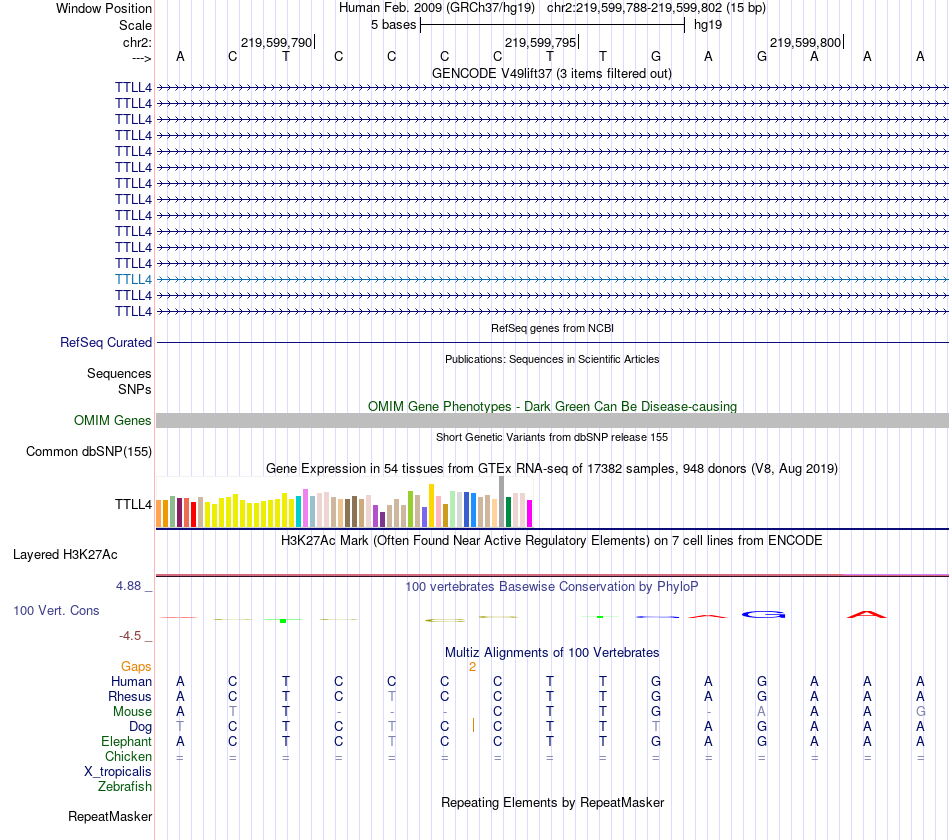950x840 pixels.
Task: Click the Gaps row label
Action: pyautogui.click(x=136, y=667)
